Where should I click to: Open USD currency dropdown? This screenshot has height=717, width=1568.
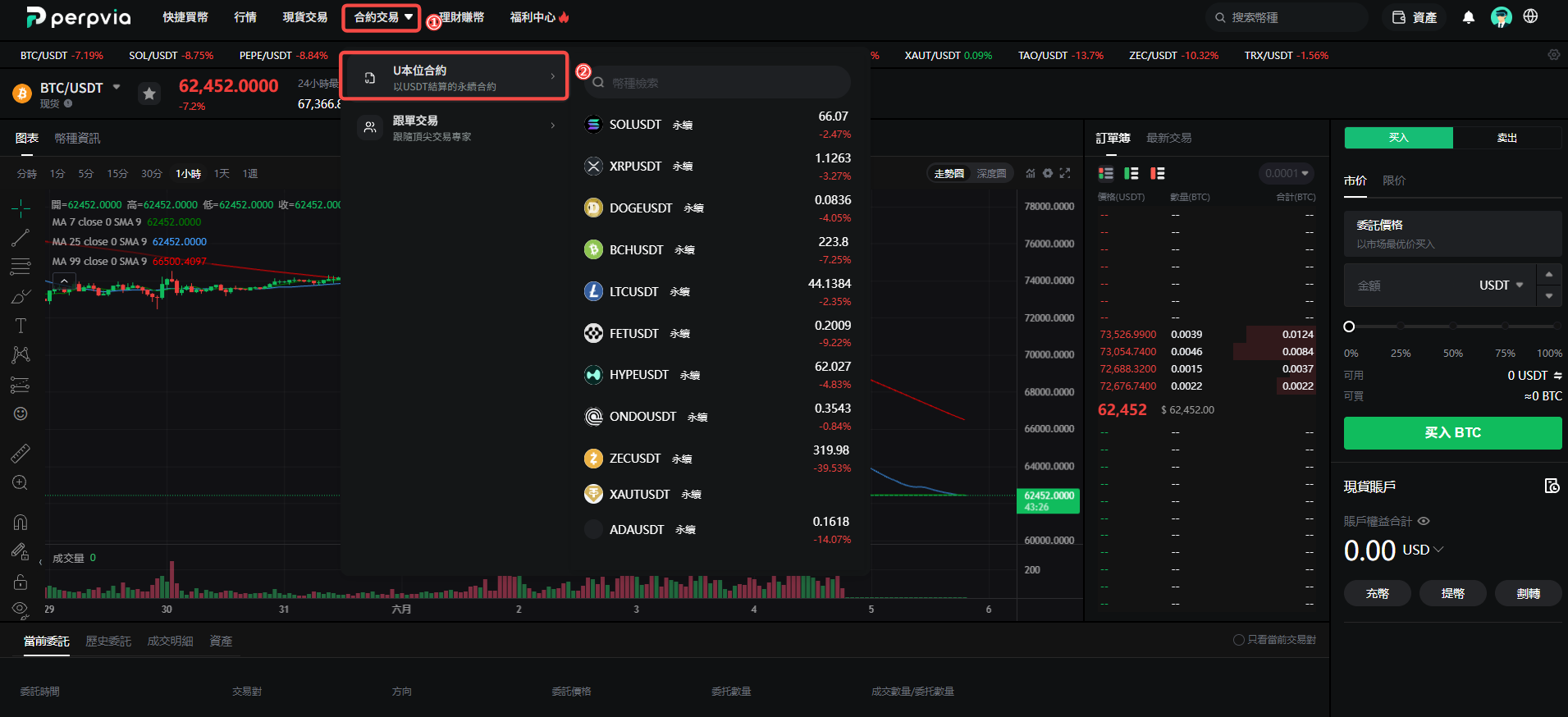[1423, 550]
